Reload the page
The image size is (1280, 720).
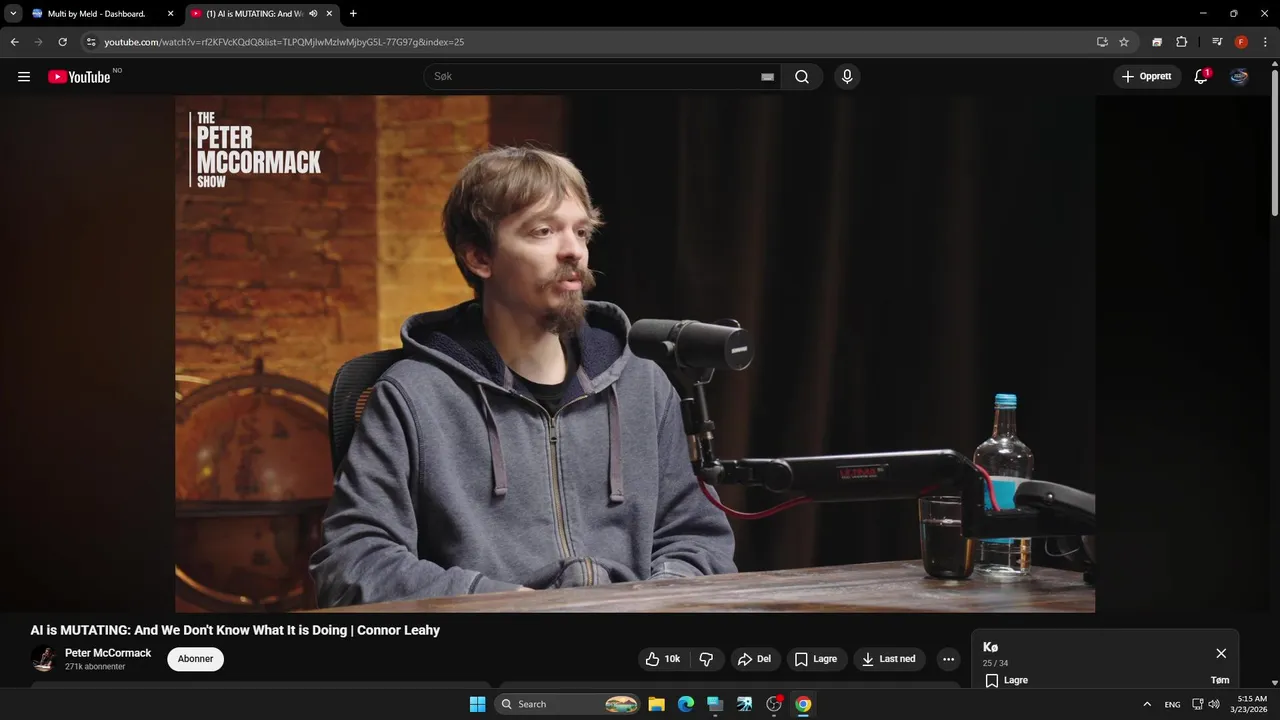(x=62, y=42)
